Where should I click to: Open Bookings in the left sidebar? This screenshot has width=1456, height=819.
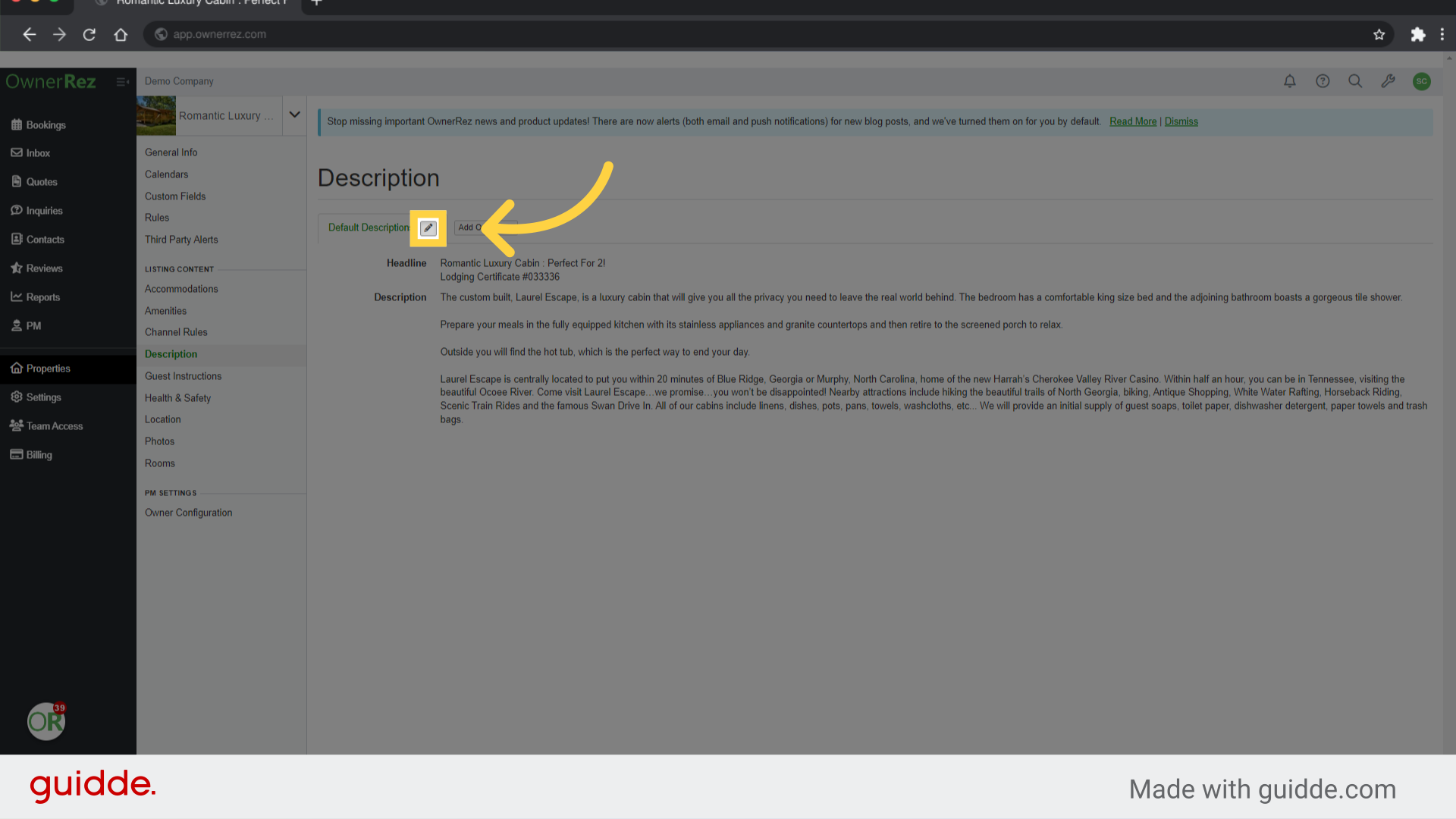point(45,125)
